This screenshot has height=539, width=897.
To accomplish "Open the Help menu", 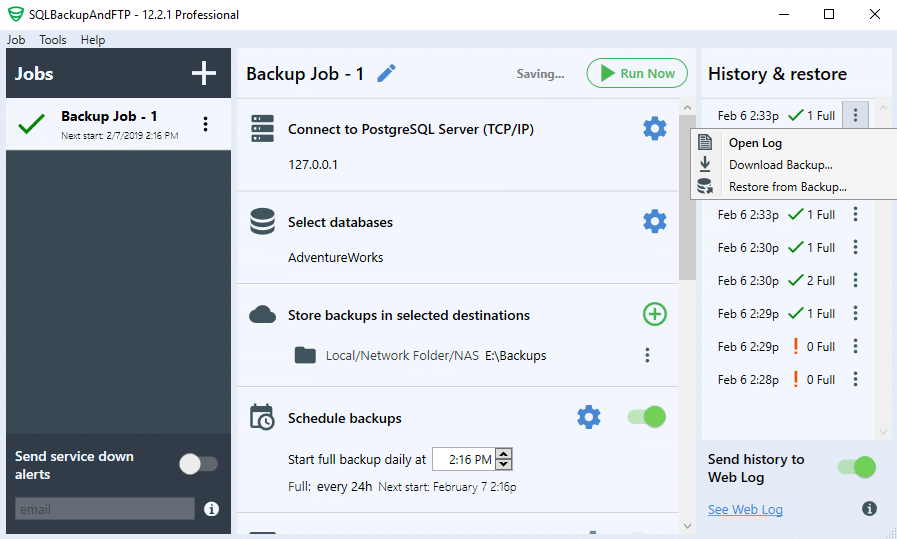I will coord(93,39).
